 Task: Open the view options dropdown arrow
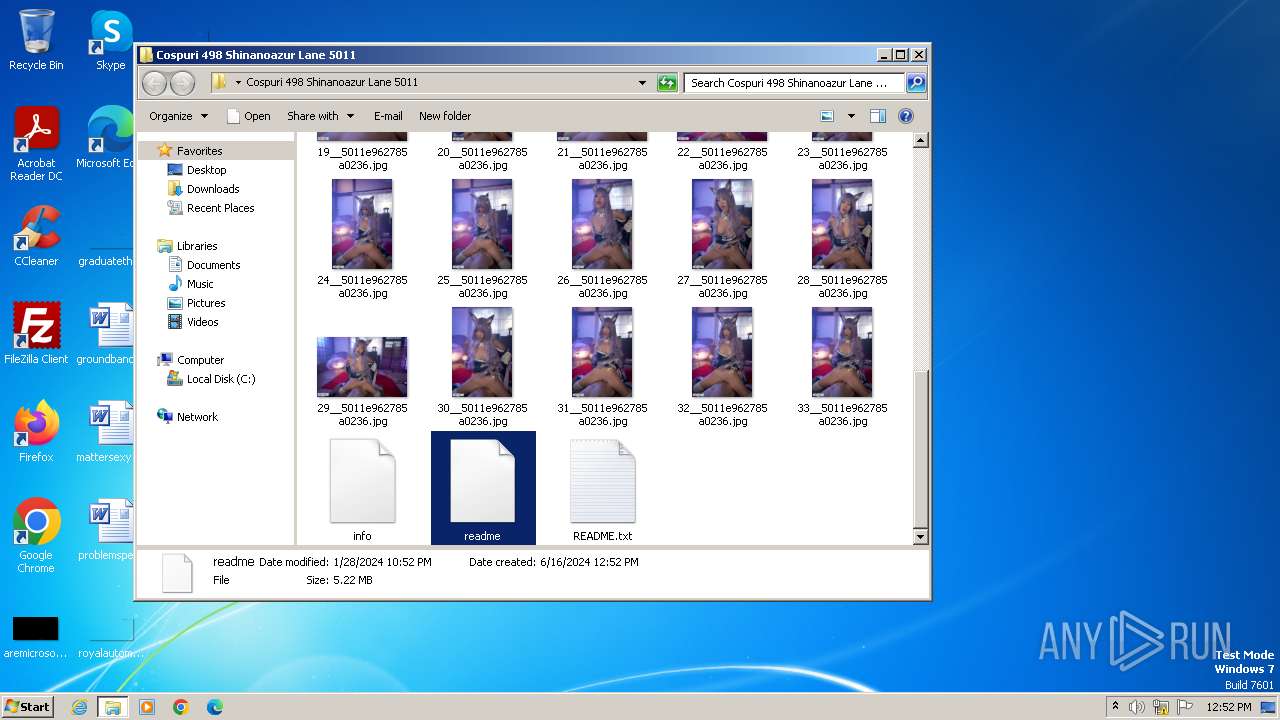point(851,116)
